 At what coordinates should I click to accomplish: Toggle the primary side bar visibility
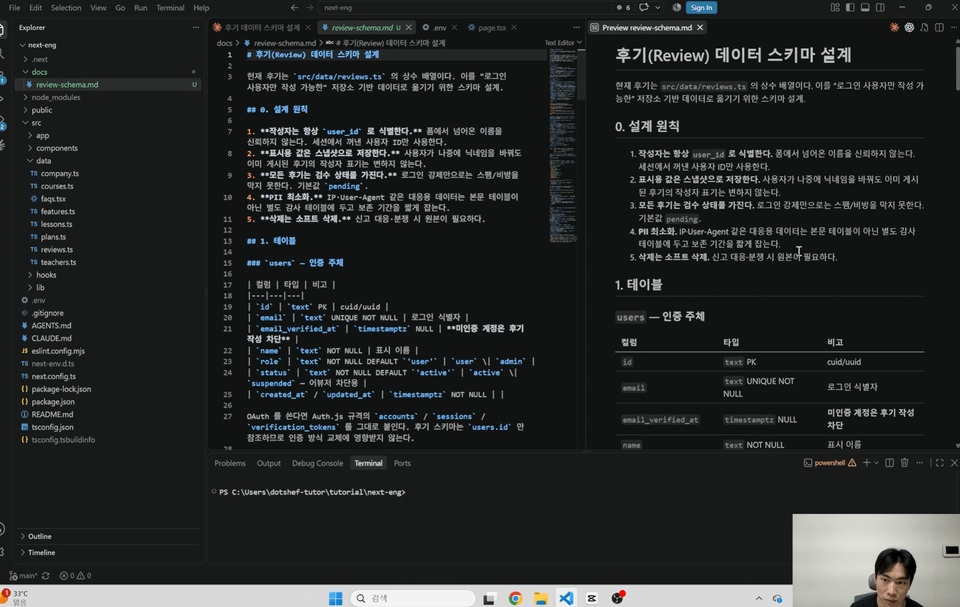(x=850, y=7)
